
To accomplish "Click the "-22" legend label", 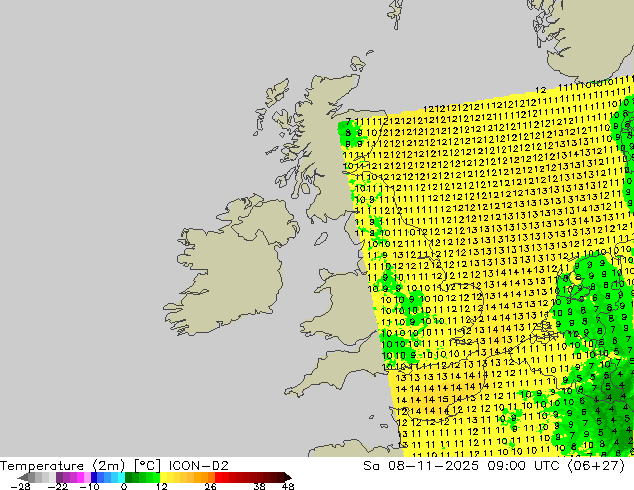I will click(57, 486).
